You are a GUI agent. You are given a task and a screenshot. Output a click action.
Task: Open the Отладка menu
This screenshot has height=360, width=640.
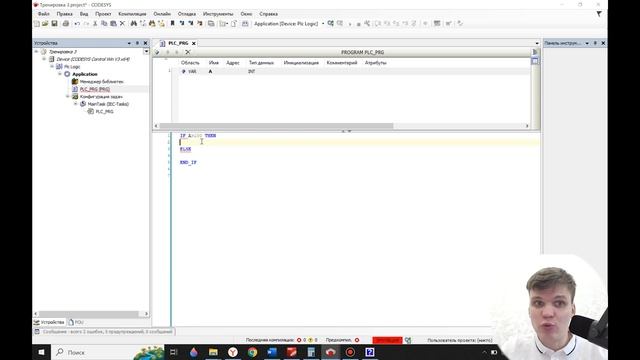pos(187,14)
